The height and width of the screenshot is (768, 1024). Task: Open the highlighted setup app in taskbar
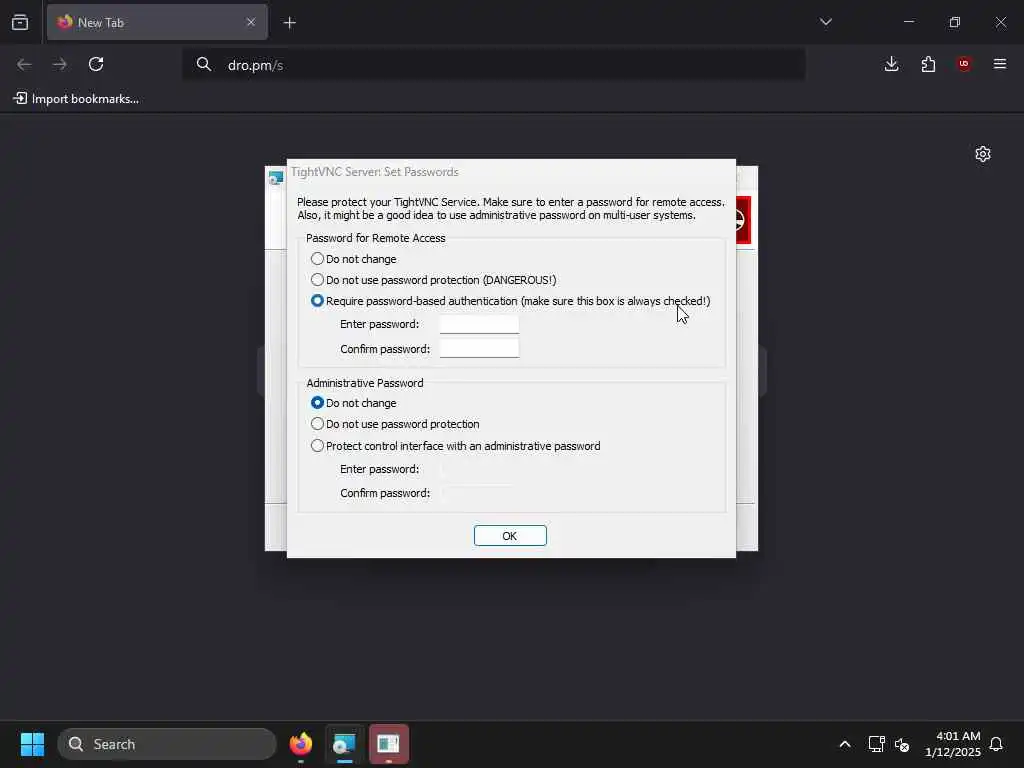(389, 744)
